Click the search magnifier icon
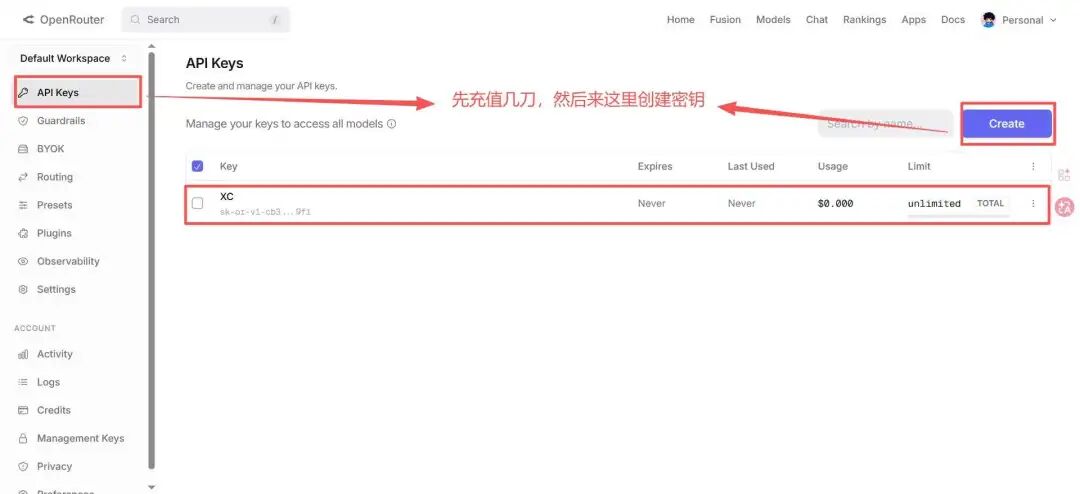The width and height of the screenshot is (1080, 494). click(x=136, y=20)
